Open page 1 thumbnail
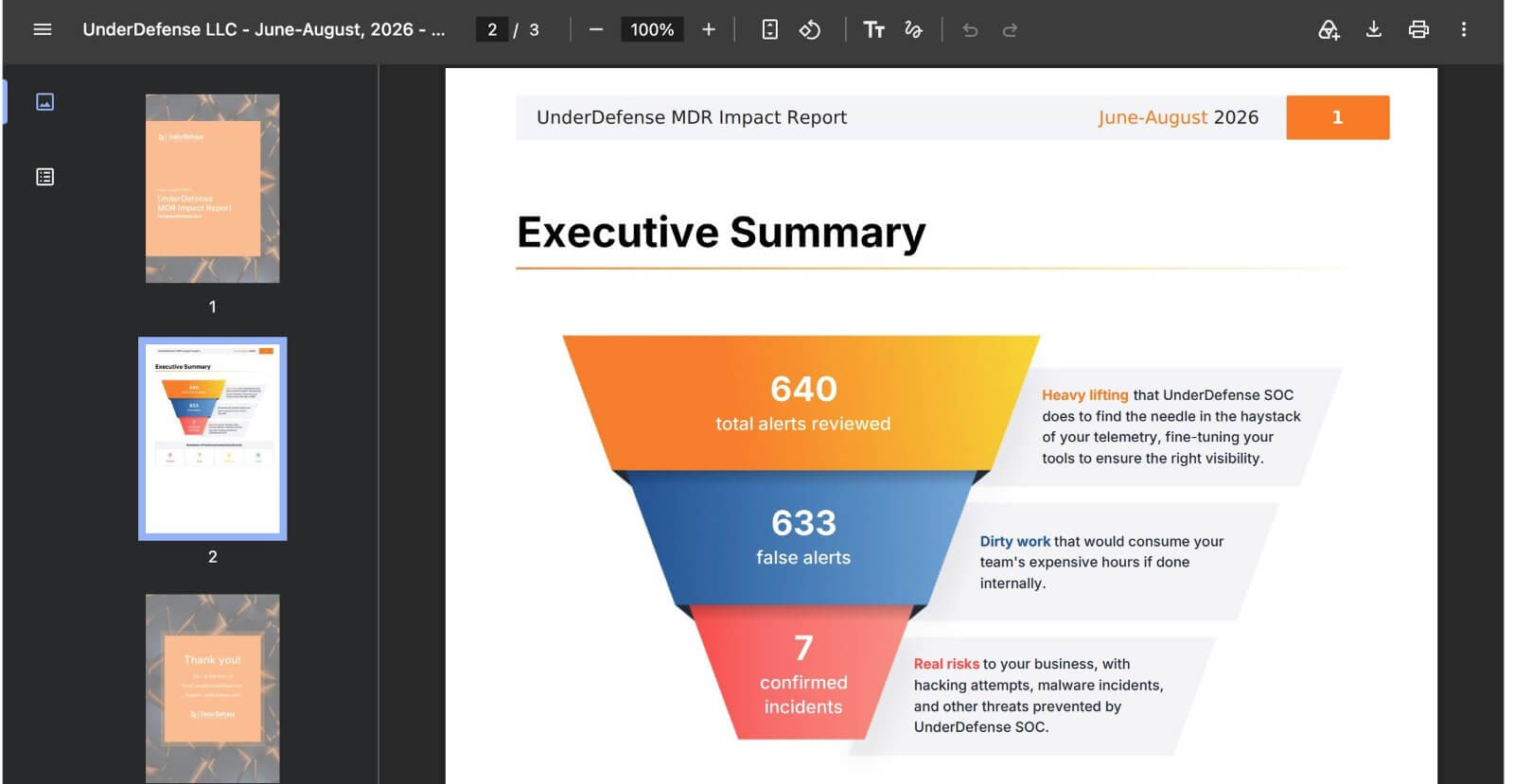The height and width of the screenshot is (784, 1514). (x=213, y=188)
